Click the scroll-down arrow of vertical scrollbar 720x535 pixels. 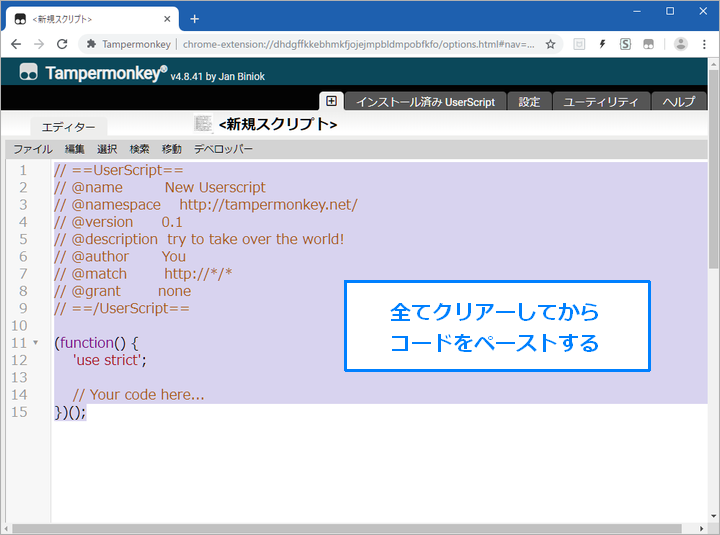click(x=713, y=517)
